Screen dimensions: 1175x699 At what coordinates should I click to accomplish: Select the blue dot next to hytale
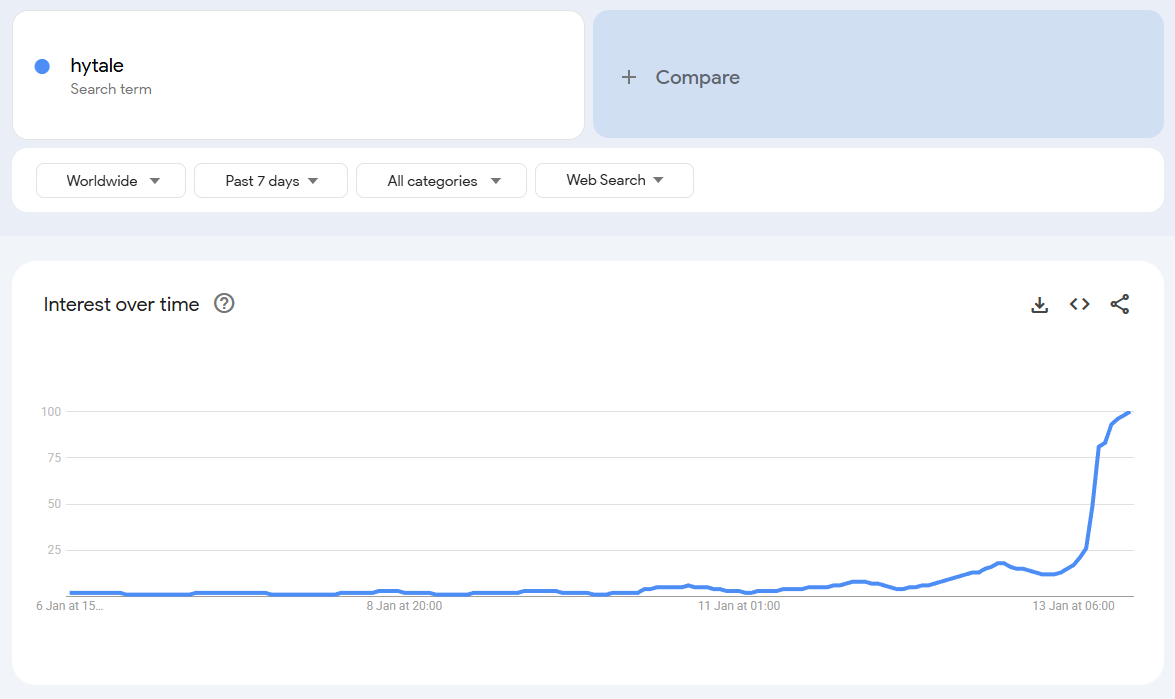pyautogui.click(x=39, y=66)
